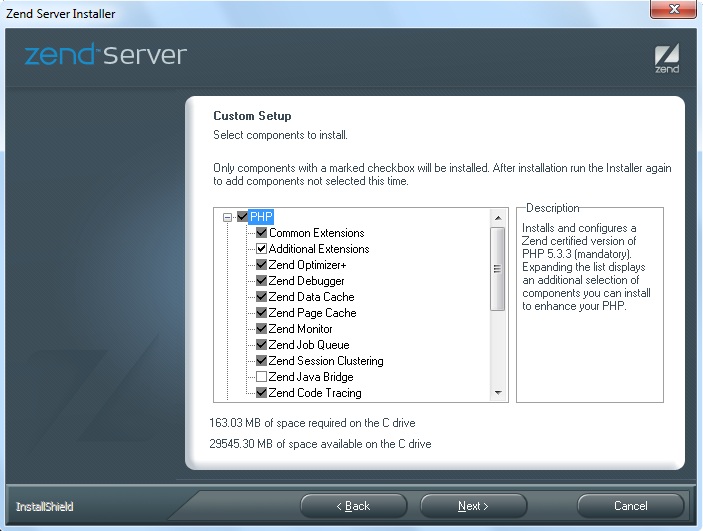Image resolution: width=703 pixels, height=531 pixels.
Task: Enable the Zend Java Bridge checkbox
Action: pyautogui.click(x=261, y=377)
